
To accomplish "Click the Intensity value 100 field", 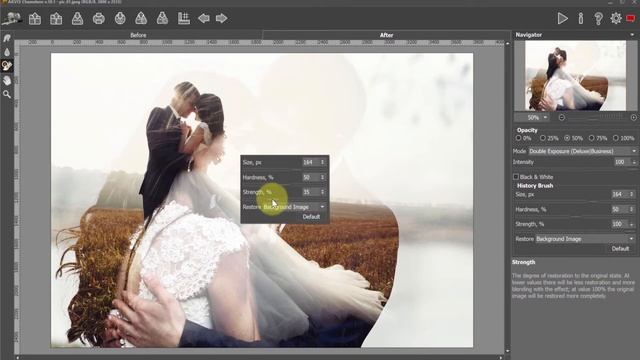I will pyautogui.click(x=622, y=162).
